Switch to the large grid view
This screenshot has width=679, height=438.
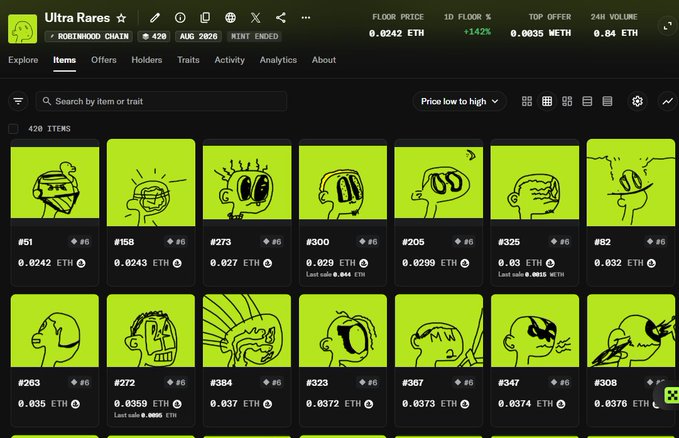pyautogui.click(x=527, y=101)
